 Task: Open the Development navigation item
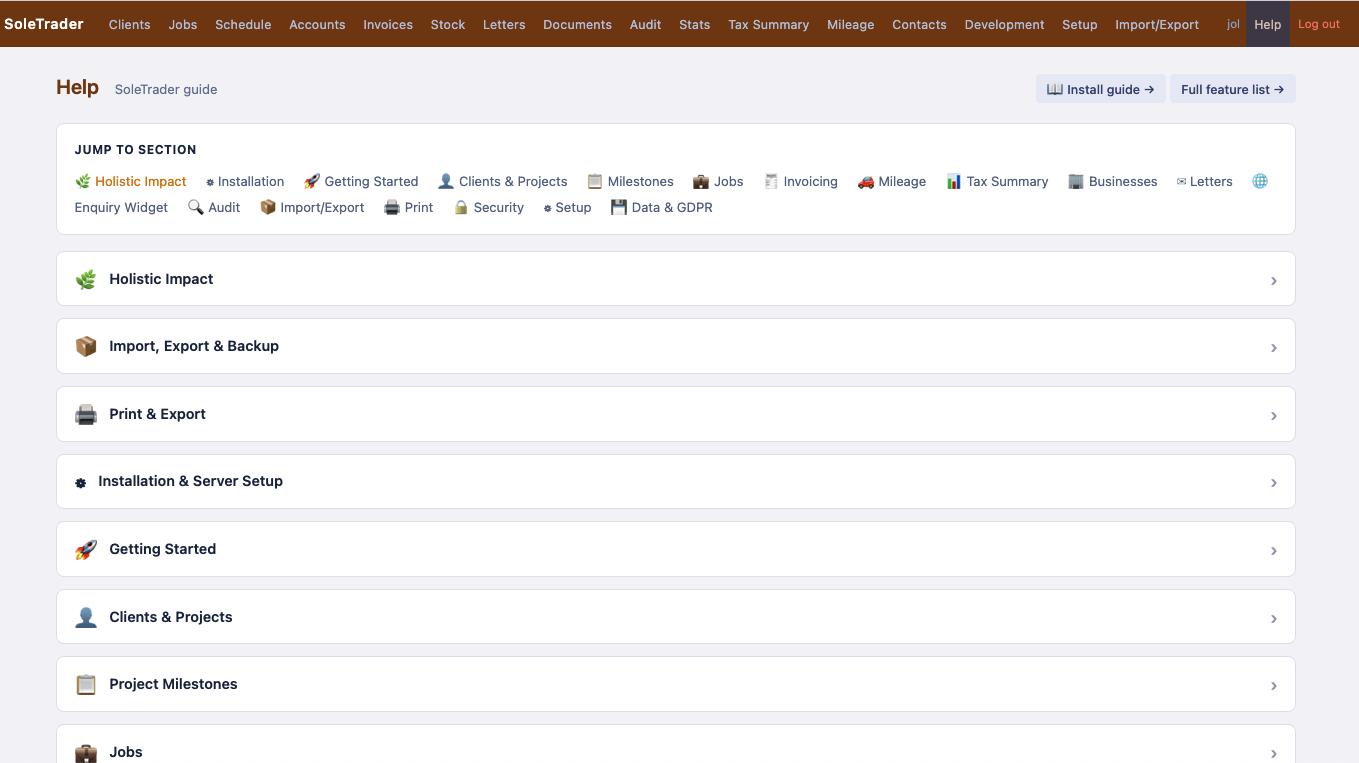pos(1004,24)
